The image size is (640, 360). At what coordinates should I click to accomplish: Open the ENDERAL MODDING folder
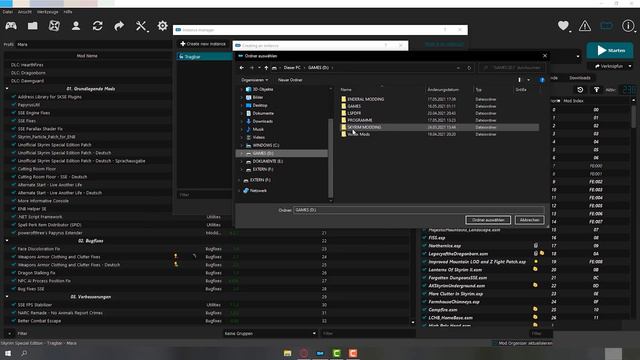click(366, 99)
